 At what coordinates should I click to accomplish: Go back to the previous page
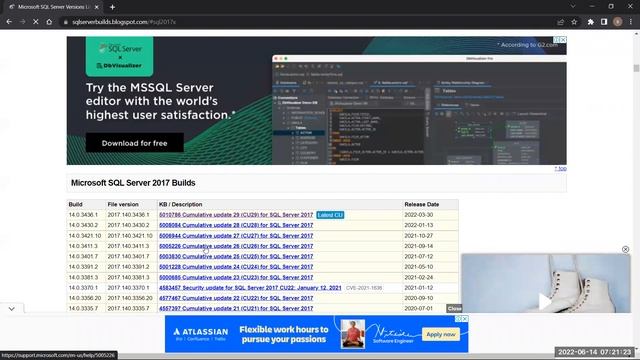(x=9, y=22)
